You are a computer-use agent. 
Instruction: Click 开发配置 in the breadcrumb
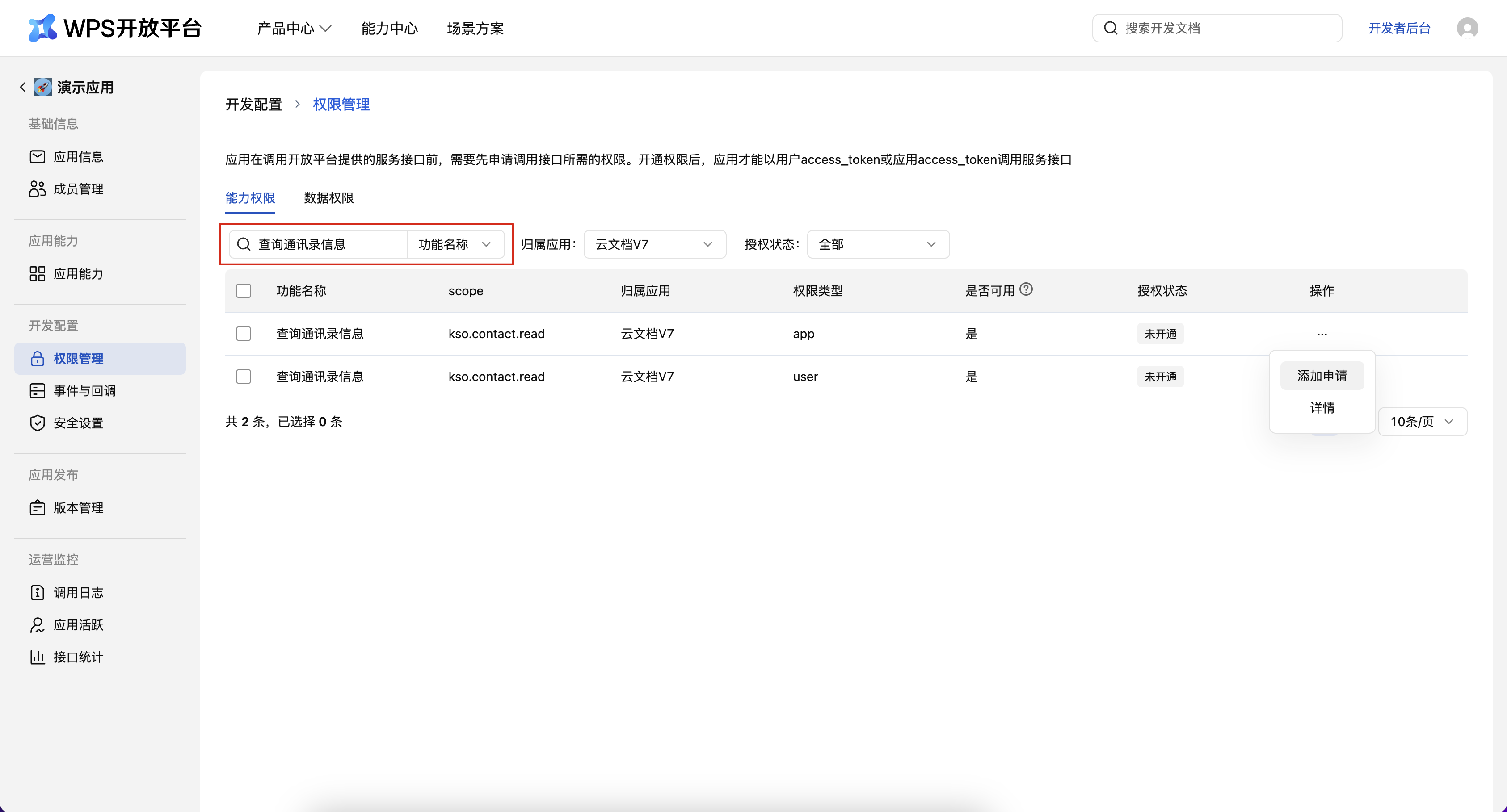[253, 105]
